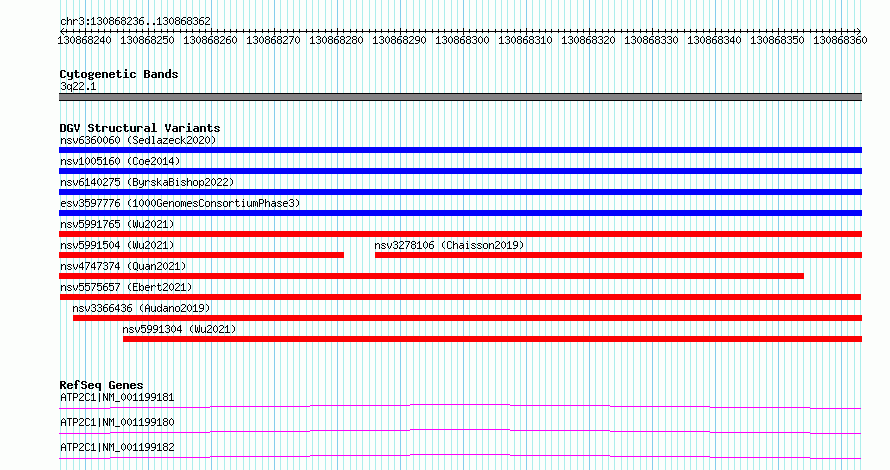Screen dimensions: 890x470
Task: Click the magenta line for NM_001199181
Action: pyautogui.click(x=460, y=406)
